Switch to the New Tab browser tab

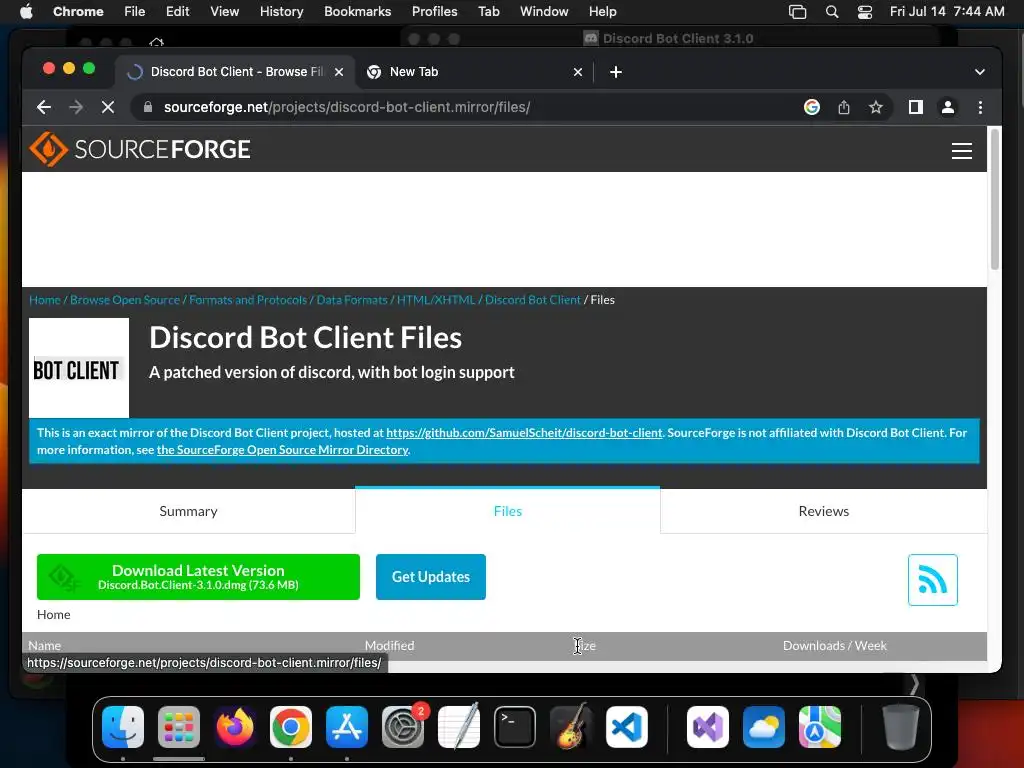pyautogui.click(x=475, y=72)
